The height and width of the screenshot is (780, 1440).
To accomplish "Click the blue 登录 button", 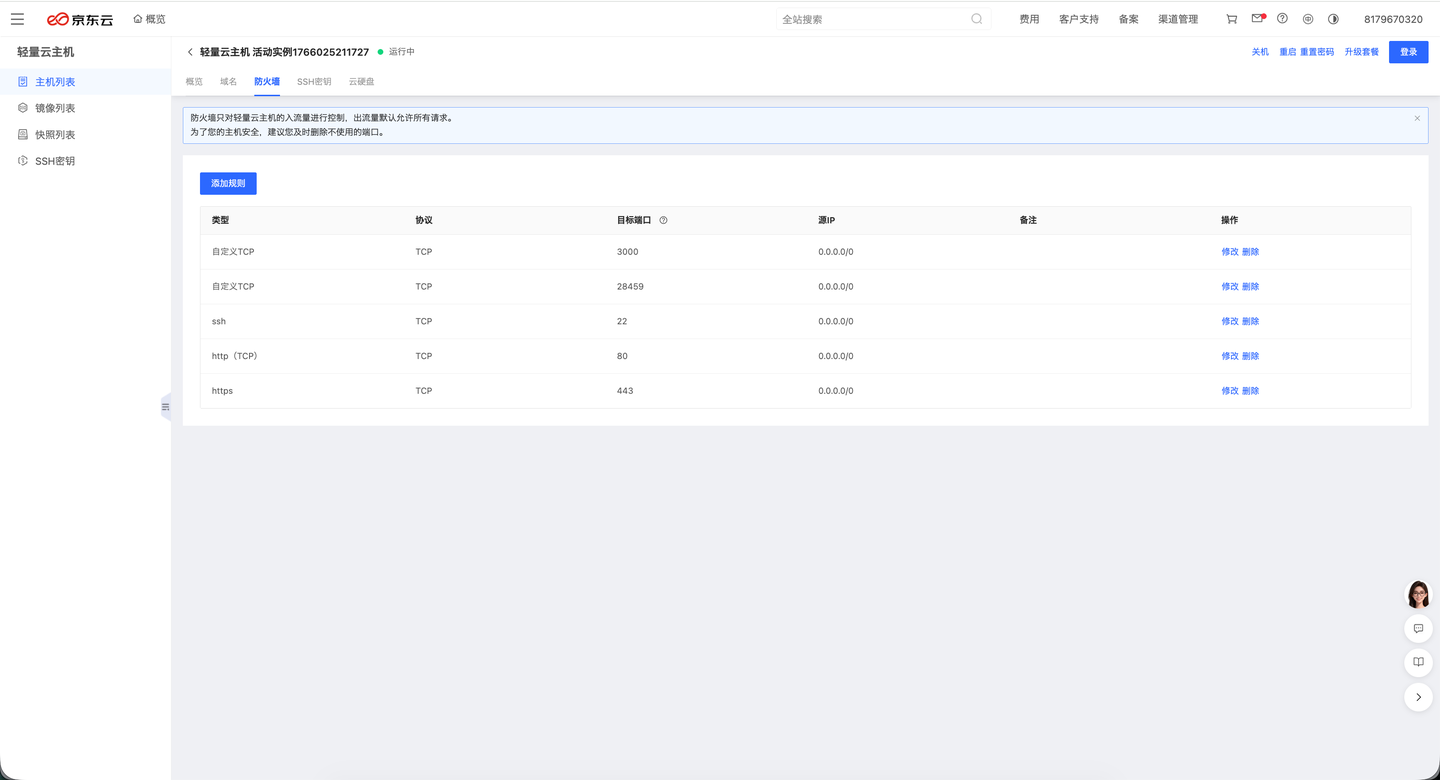I will [1408, 52].
